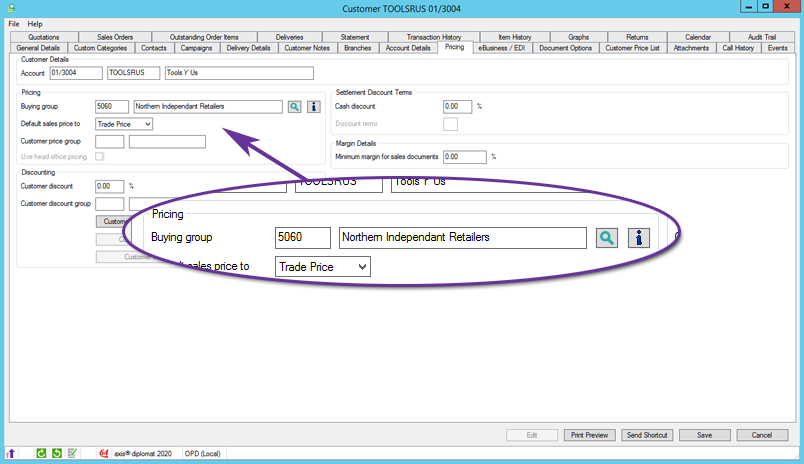Viewport: 804px width, 464px height.
Task: Click the Discount terms box
Action: pyautogui.click(x=450, y=124)
